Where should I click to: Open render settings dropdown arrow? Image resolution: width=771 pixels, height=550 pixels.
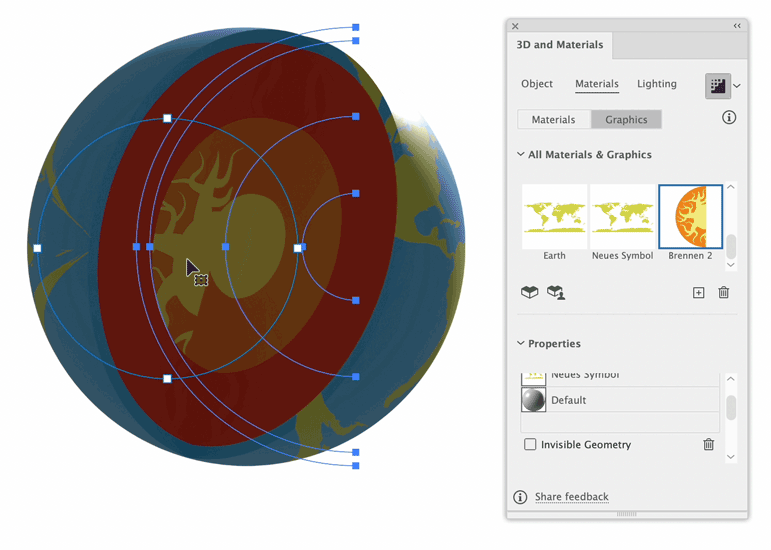click(x=737, y=86)
